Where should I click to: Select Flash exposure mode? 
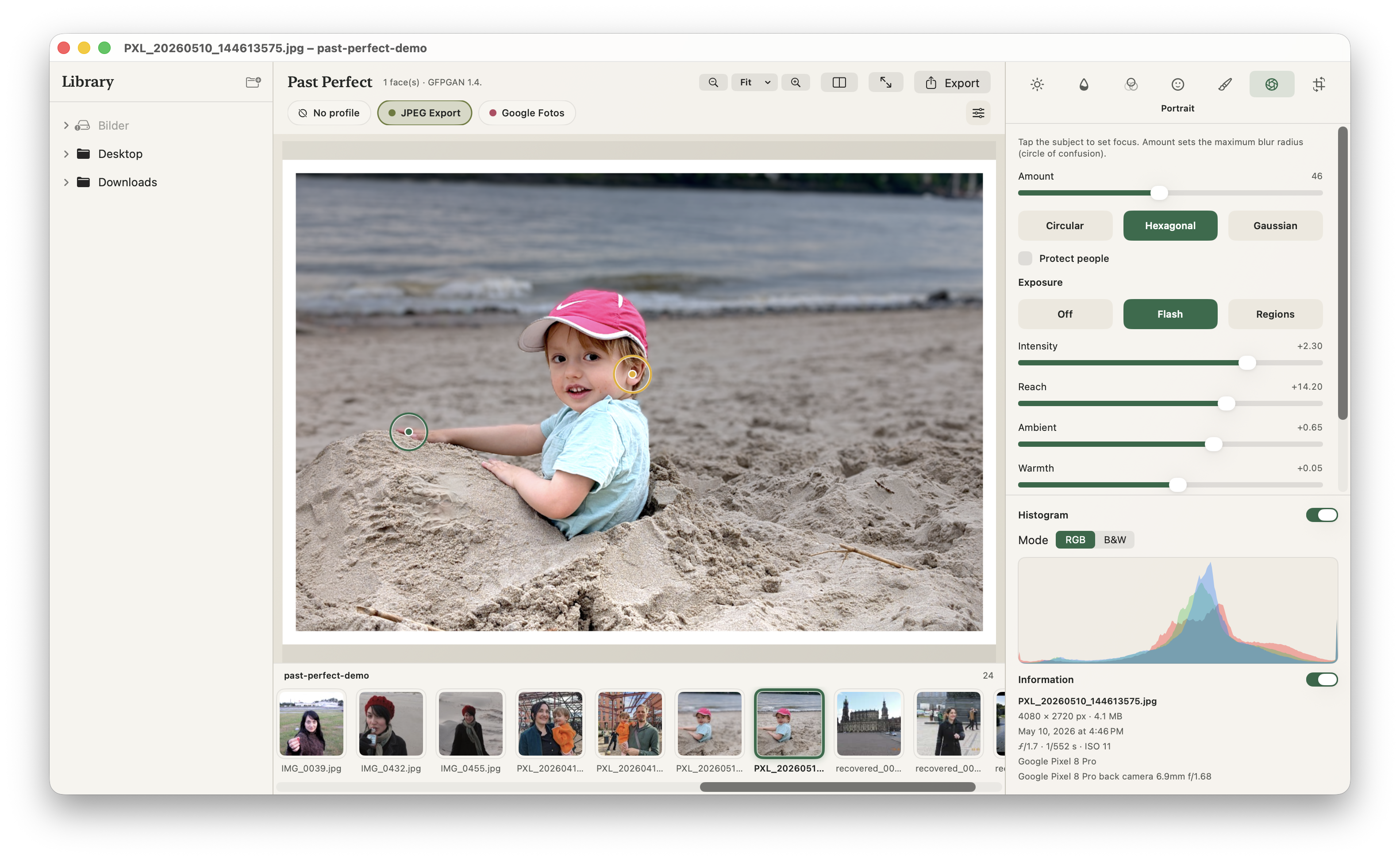point(1170,314)
